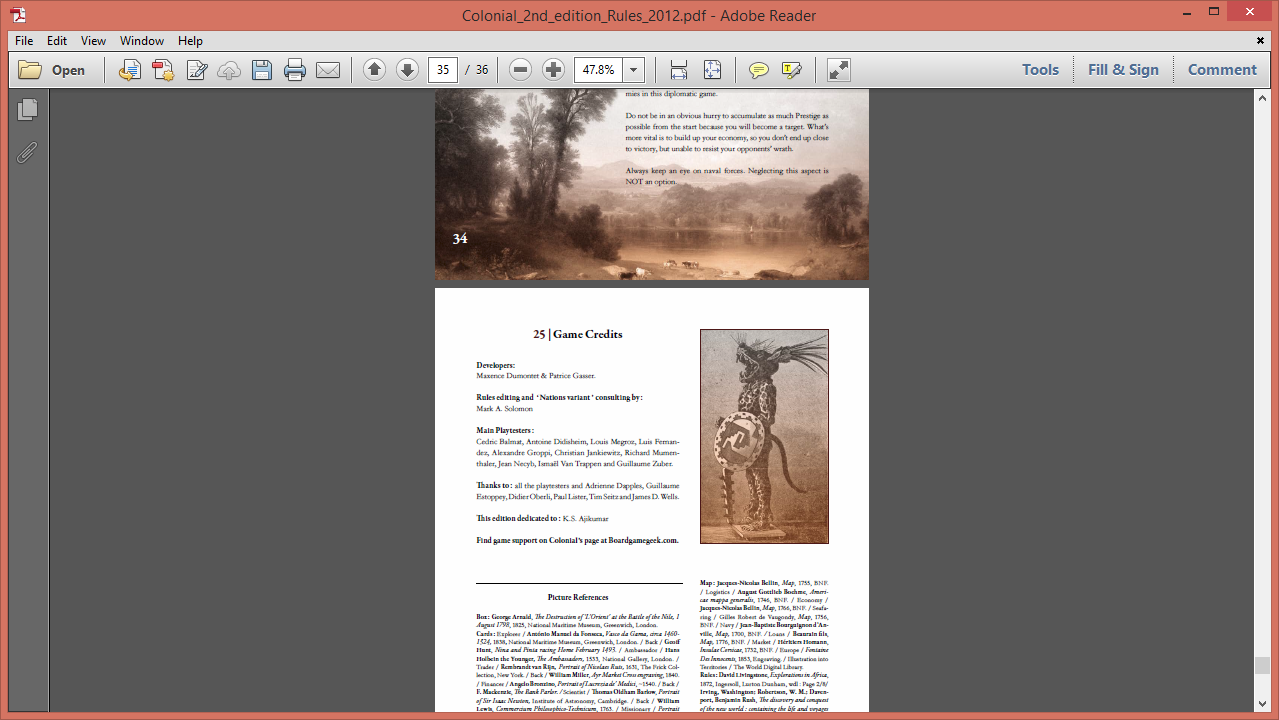This screenshot has width=1279, height=720.
Task: Click the cloud upload icon
Action: [229, 70]
